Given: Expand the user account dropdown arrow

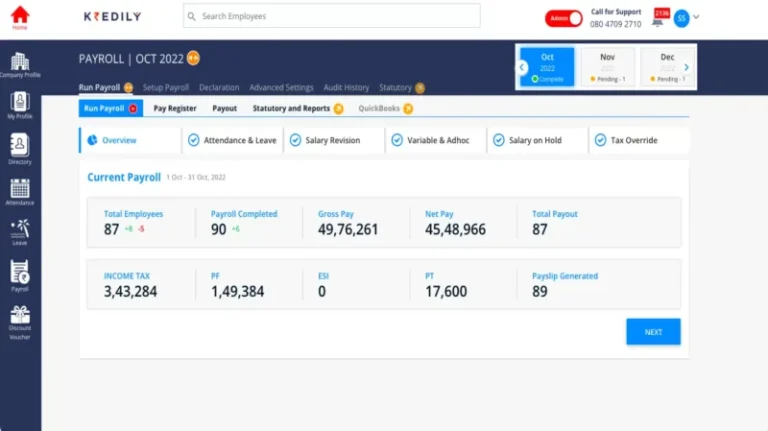Looking at the screenshot, I should (x=697, y=17).
